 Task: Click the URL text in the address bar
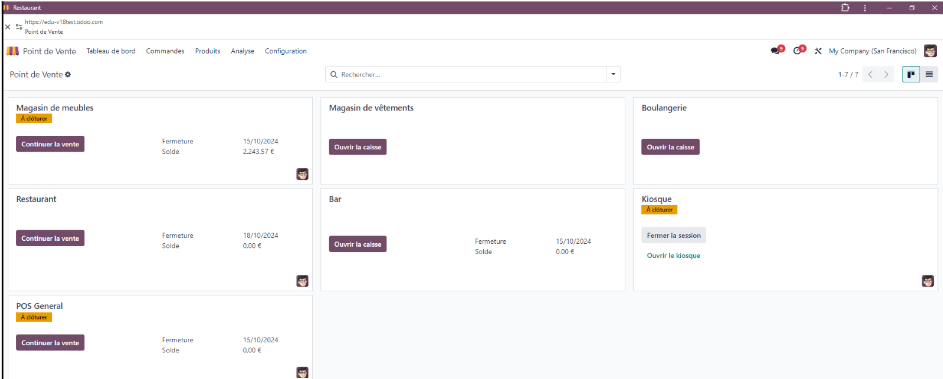pos(64,22)
